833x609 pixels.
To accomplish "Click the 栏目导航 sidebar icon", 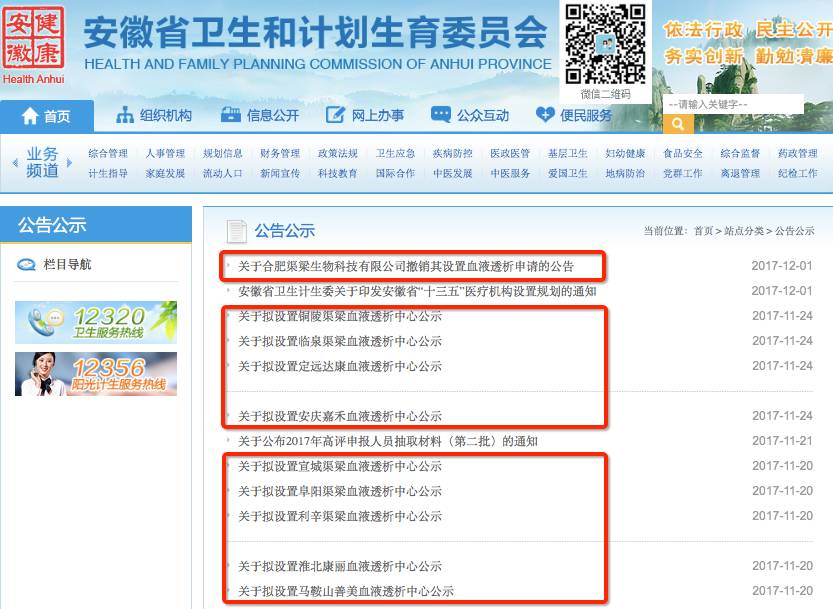I will coord(26,265).
